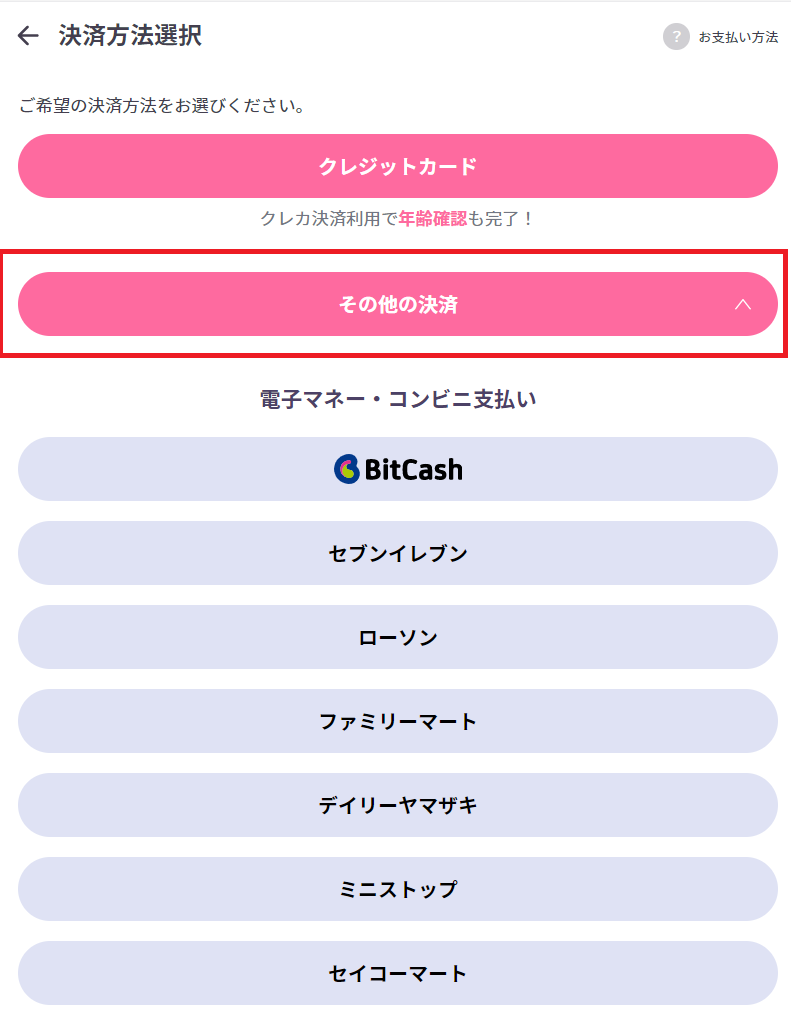Click the 電子マネー・コンビニ支払い heading
791x1025 pixels.
(397, 399)
